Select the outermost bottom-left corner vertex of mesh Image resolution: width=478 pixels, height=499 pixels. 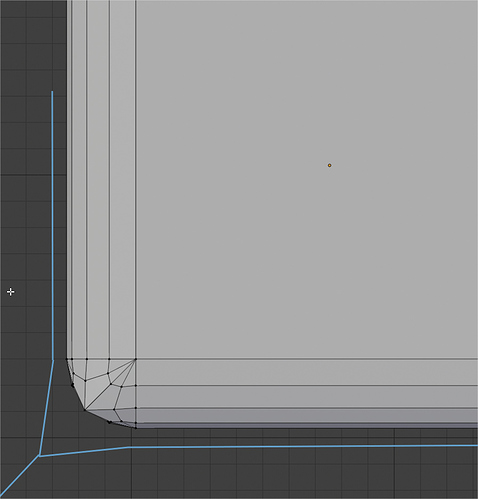(85, 410)
